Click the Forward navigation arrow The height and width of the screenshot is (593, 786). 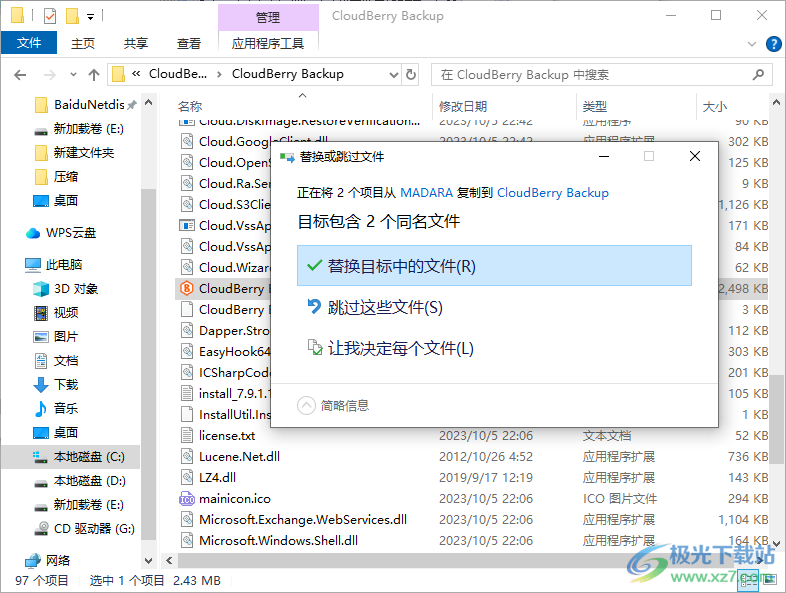click(x=50, y=75)
